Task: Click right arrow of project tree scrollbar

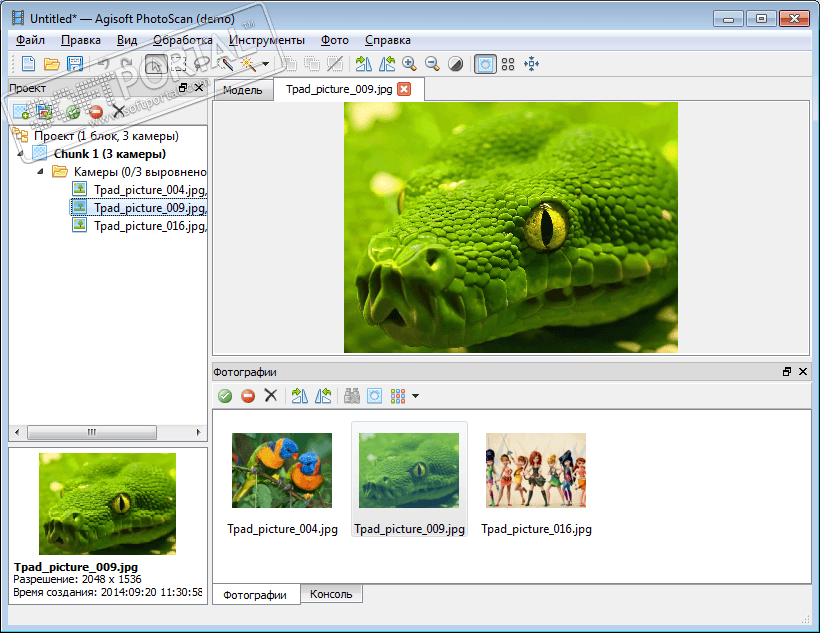Action: pos(198,432)
